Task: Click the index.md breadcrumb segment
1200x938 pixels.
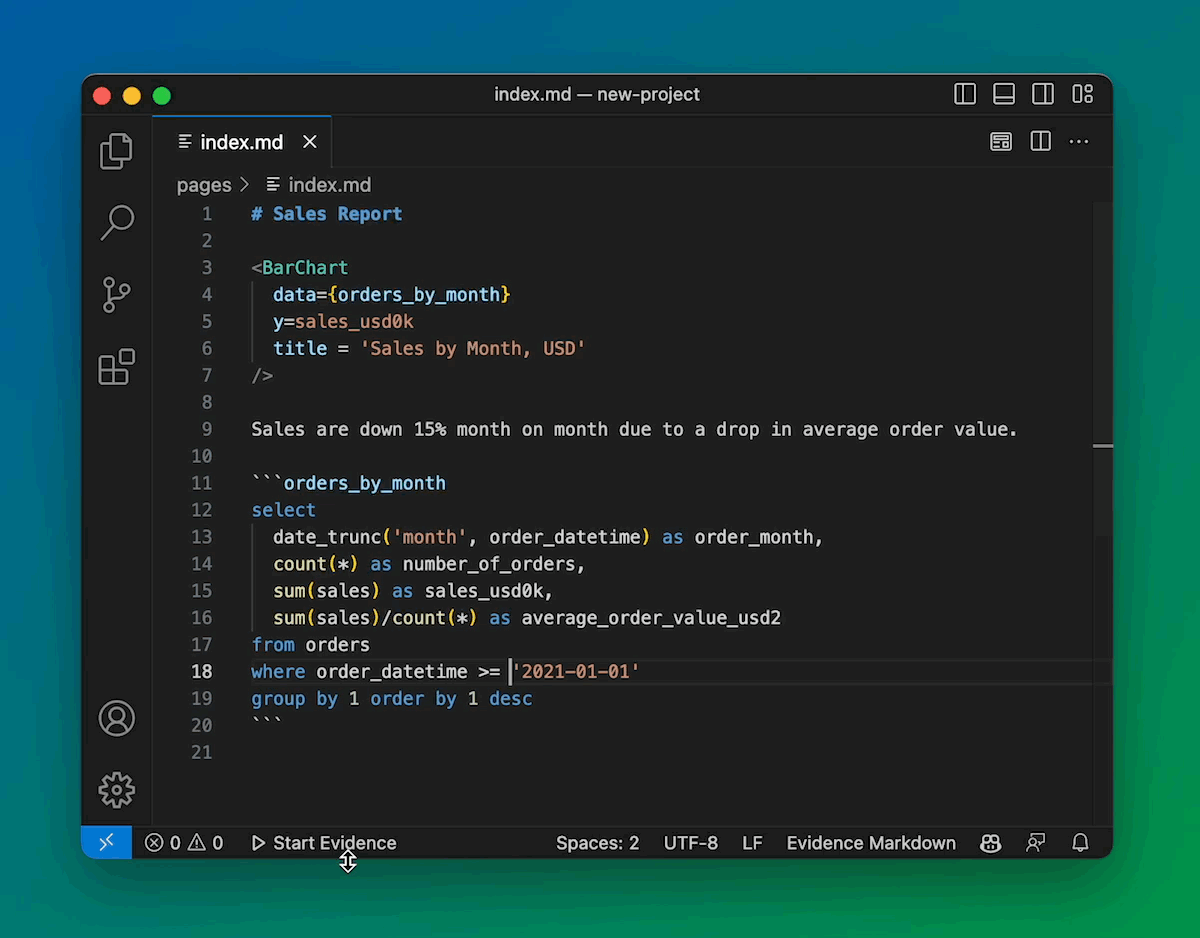Action: click(329, 185)
